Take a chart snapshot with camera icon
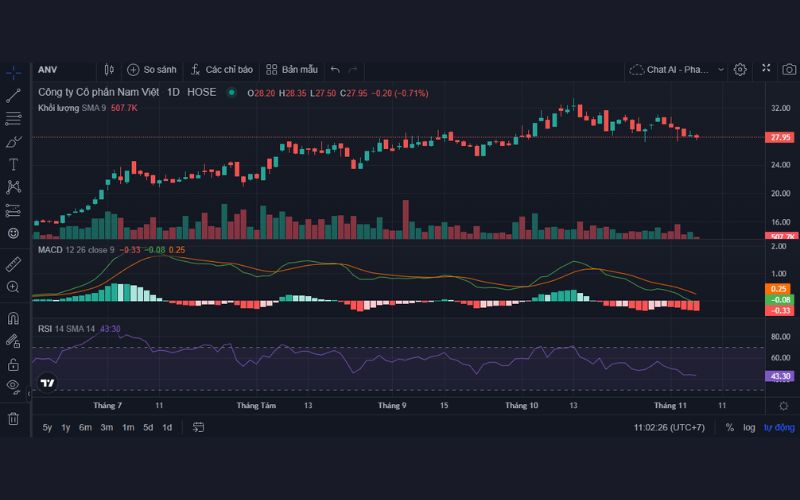The image size is (800, 500). point(788,69)
